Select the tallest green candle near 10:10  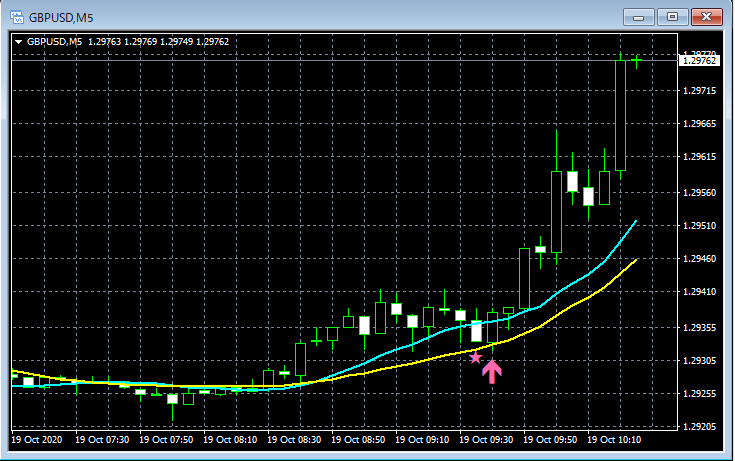point(620,115)
